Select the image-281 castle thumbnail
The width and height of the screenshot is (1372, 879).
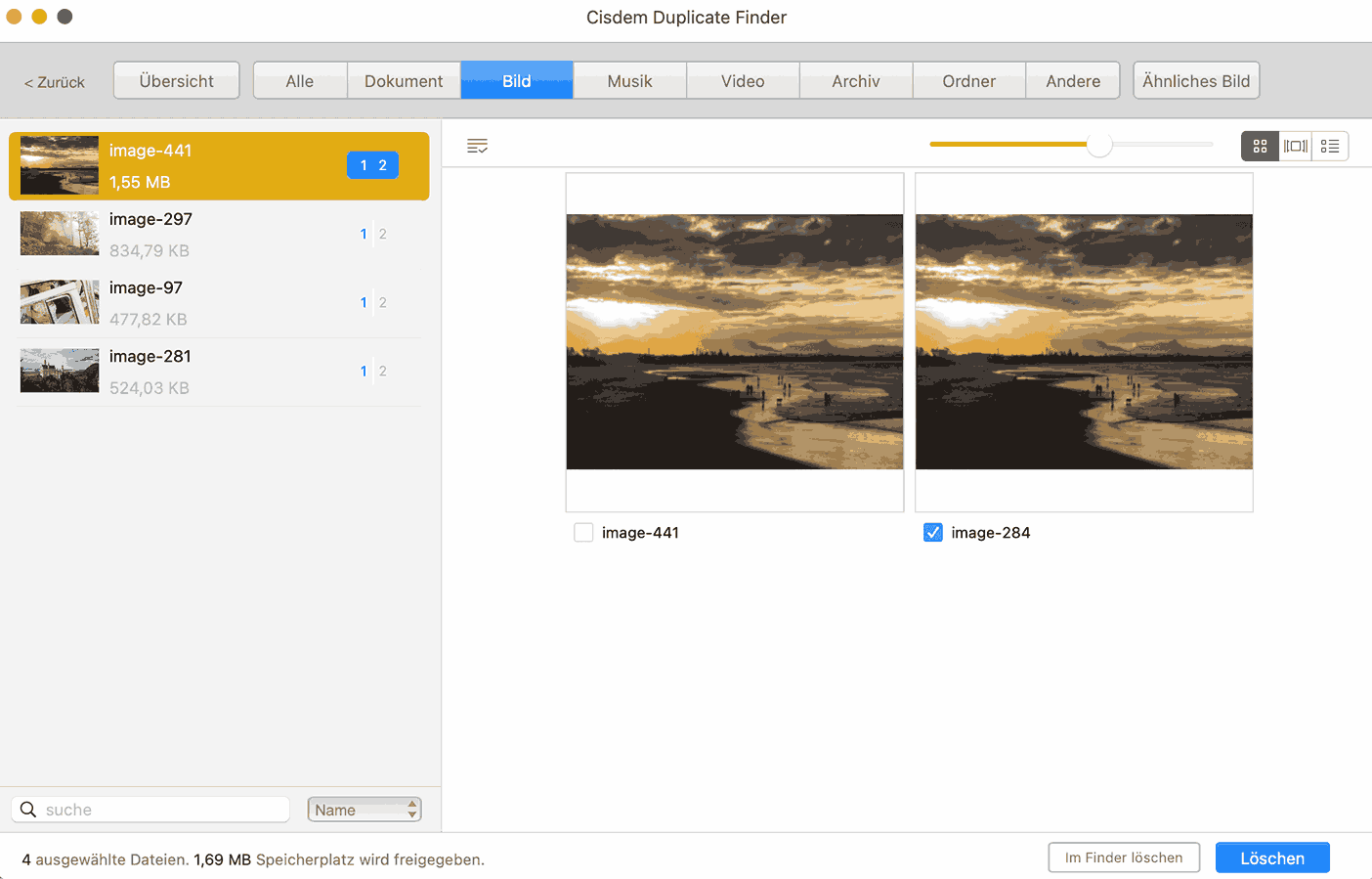pos(60,371)
